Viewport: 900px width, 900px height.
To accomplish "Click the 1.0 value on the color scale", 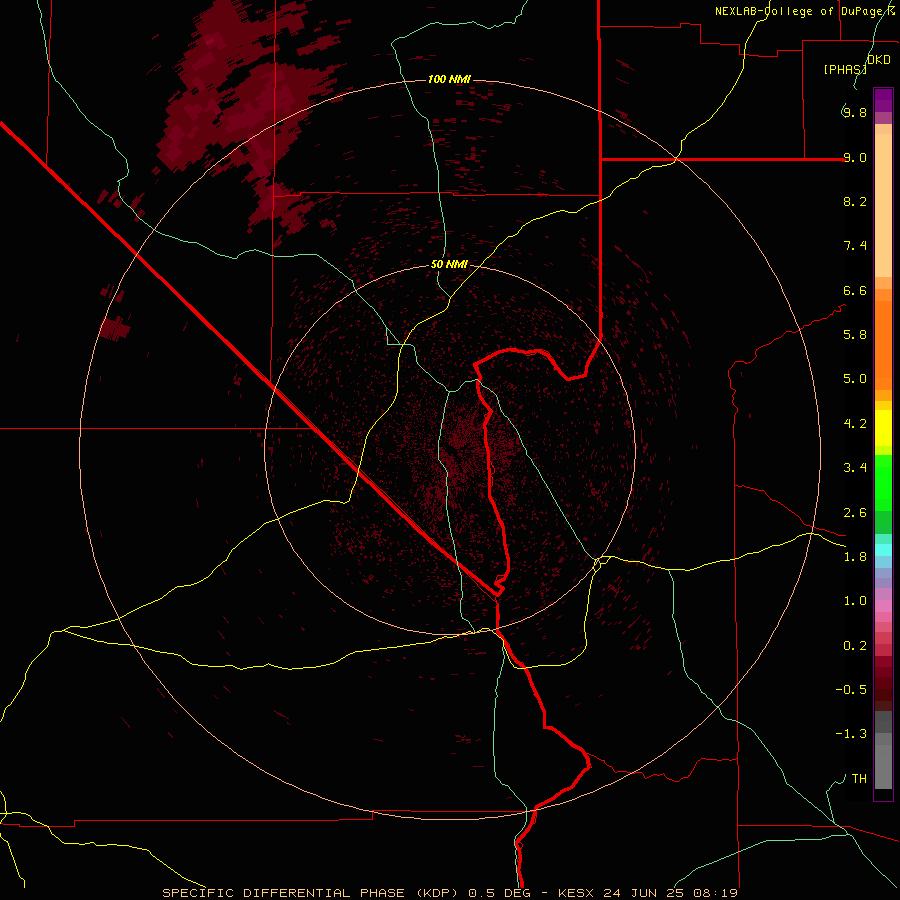I will (855, 601).
